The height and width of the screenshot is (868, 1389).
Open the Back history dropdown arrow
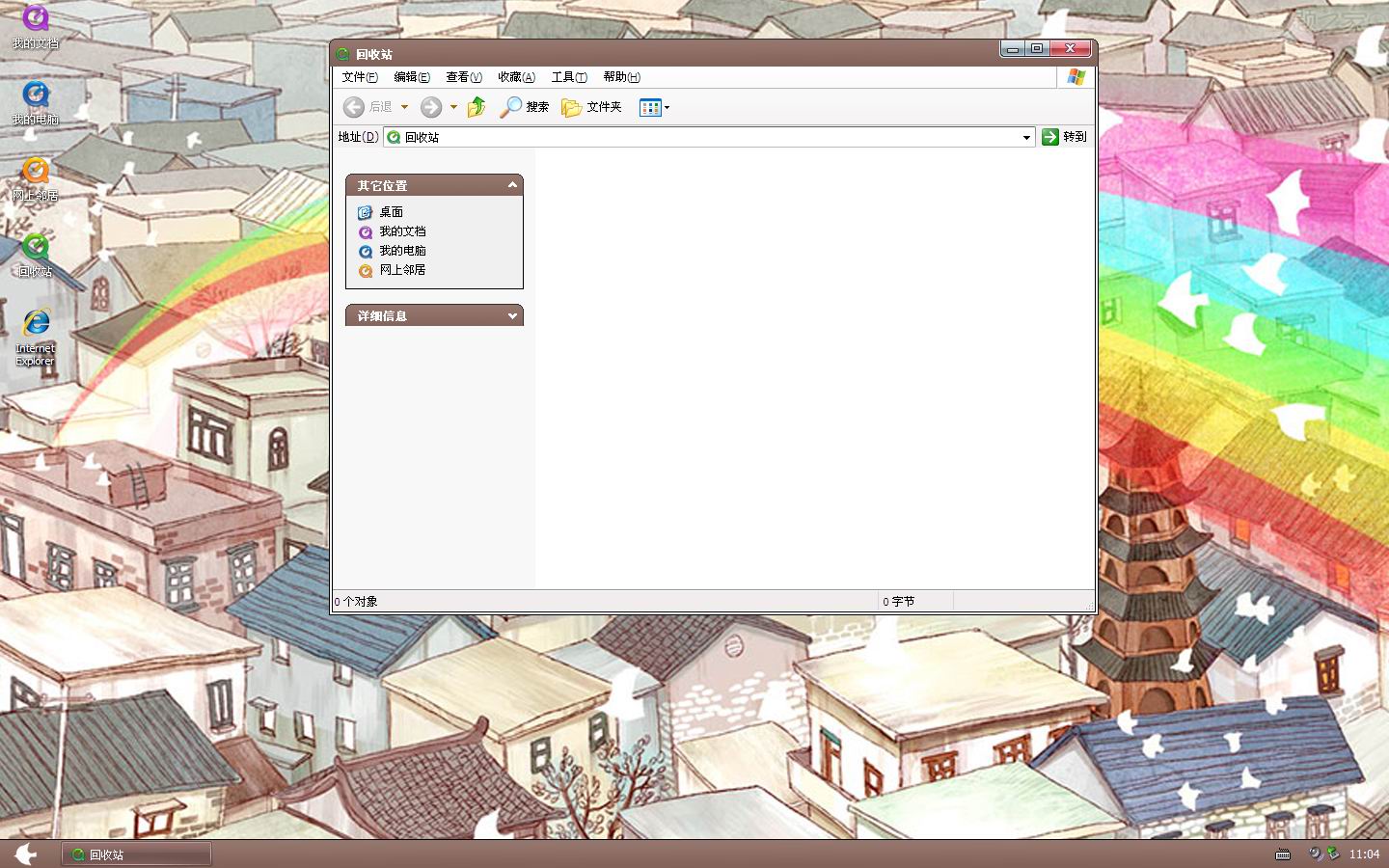405,107
